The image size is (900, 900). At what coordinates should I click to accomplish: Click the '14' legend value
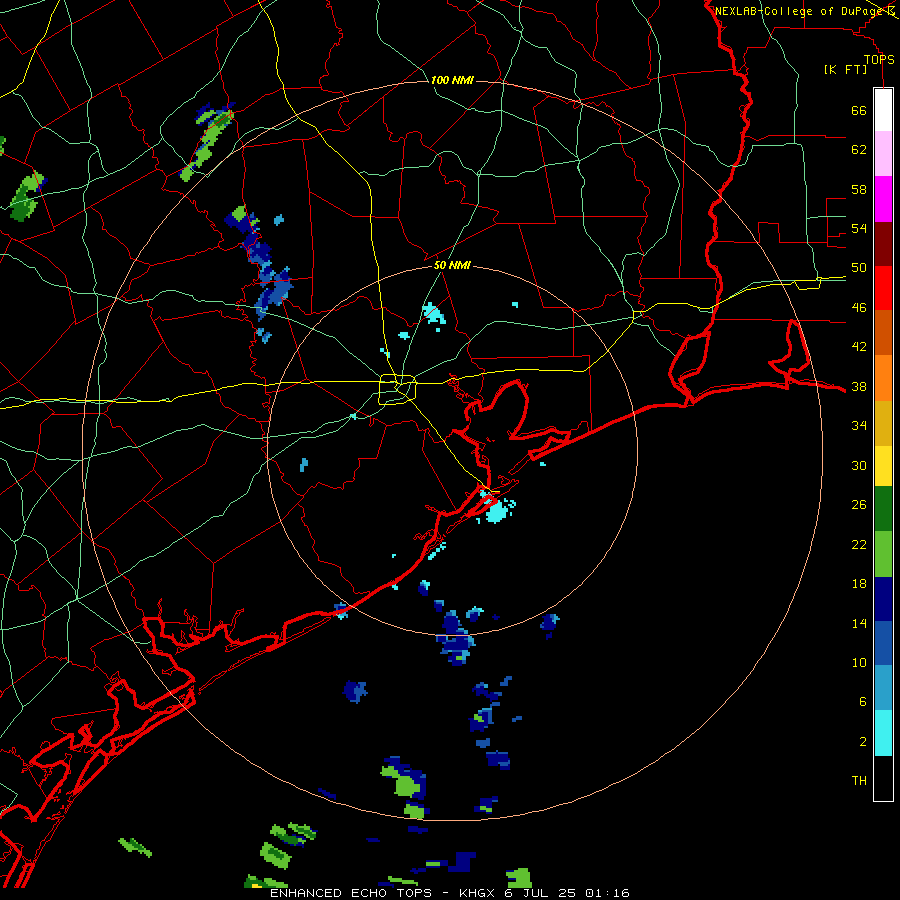[859, 623]
